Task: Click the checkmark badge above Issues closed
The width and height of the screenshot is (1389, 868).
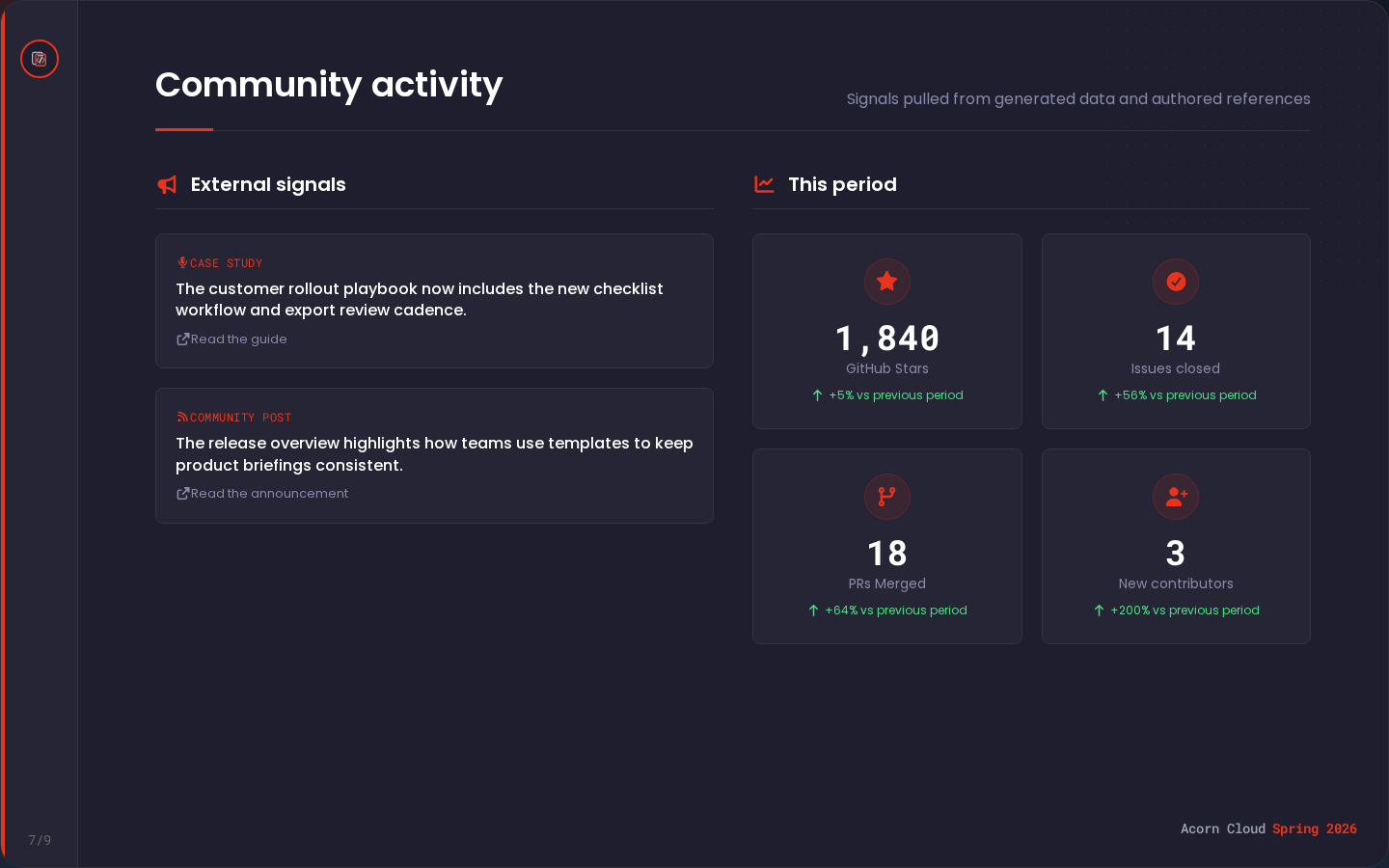Action: pos(1176,282)
